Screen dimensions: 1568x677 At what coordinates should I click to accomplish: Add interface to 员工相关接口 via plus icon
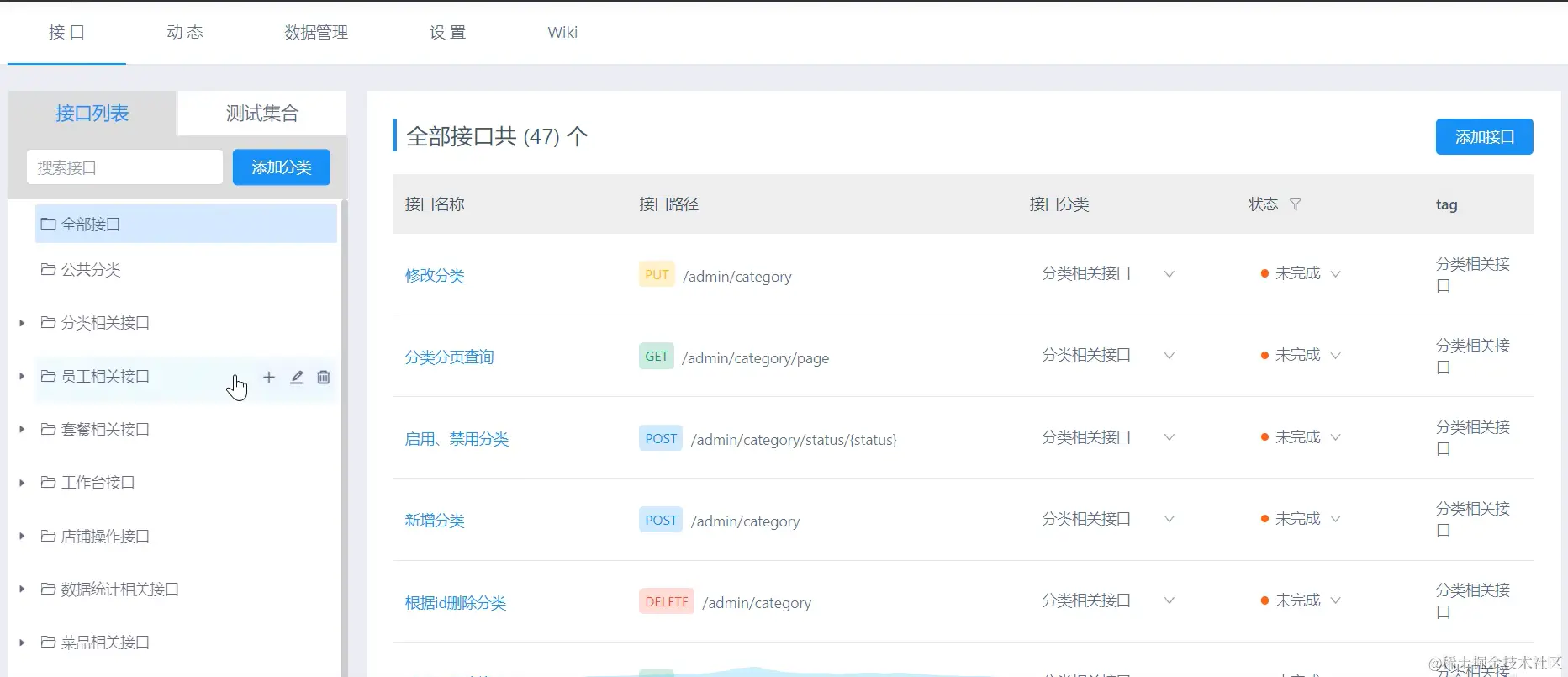pos(269,378)
